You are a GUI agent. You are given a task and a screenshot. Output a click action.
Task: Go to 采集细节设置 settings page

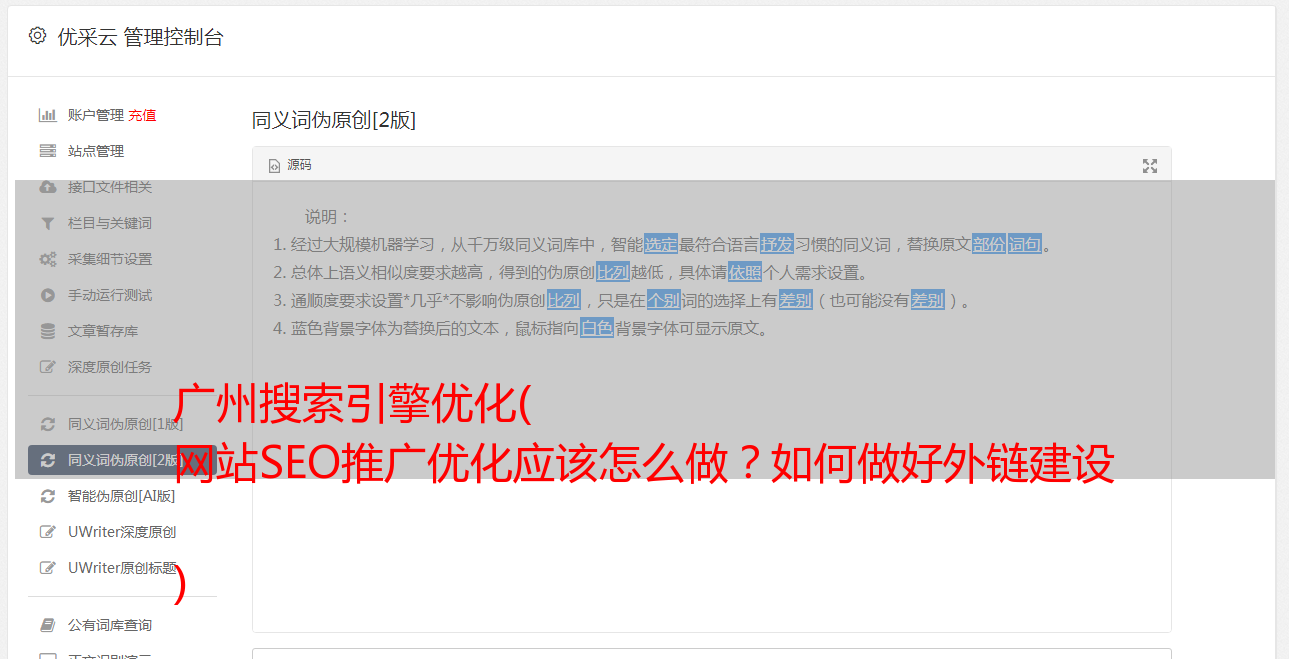pyautogui.click(x=110, y=259)
